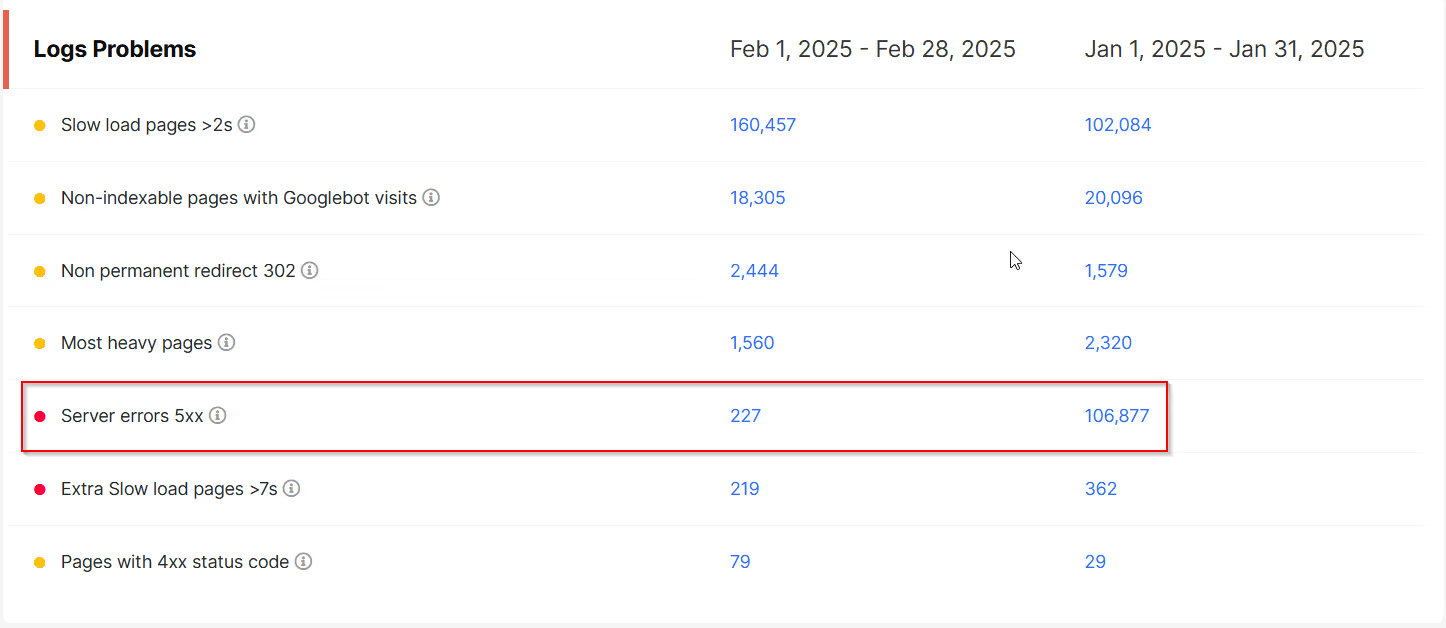Open the 219 extra slow pages count
Viewport: 1446px width, 628px height.
point(745,489)
